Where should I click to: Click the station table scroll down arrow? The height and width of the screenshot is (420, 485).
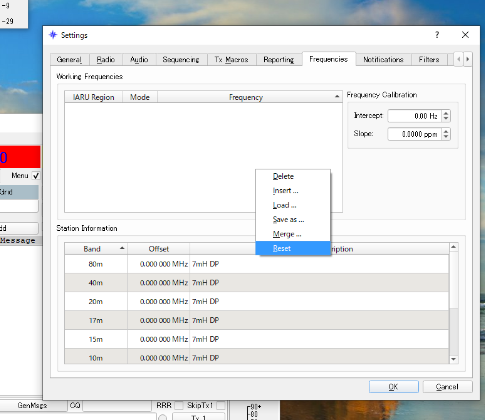[x=453, y=359]
